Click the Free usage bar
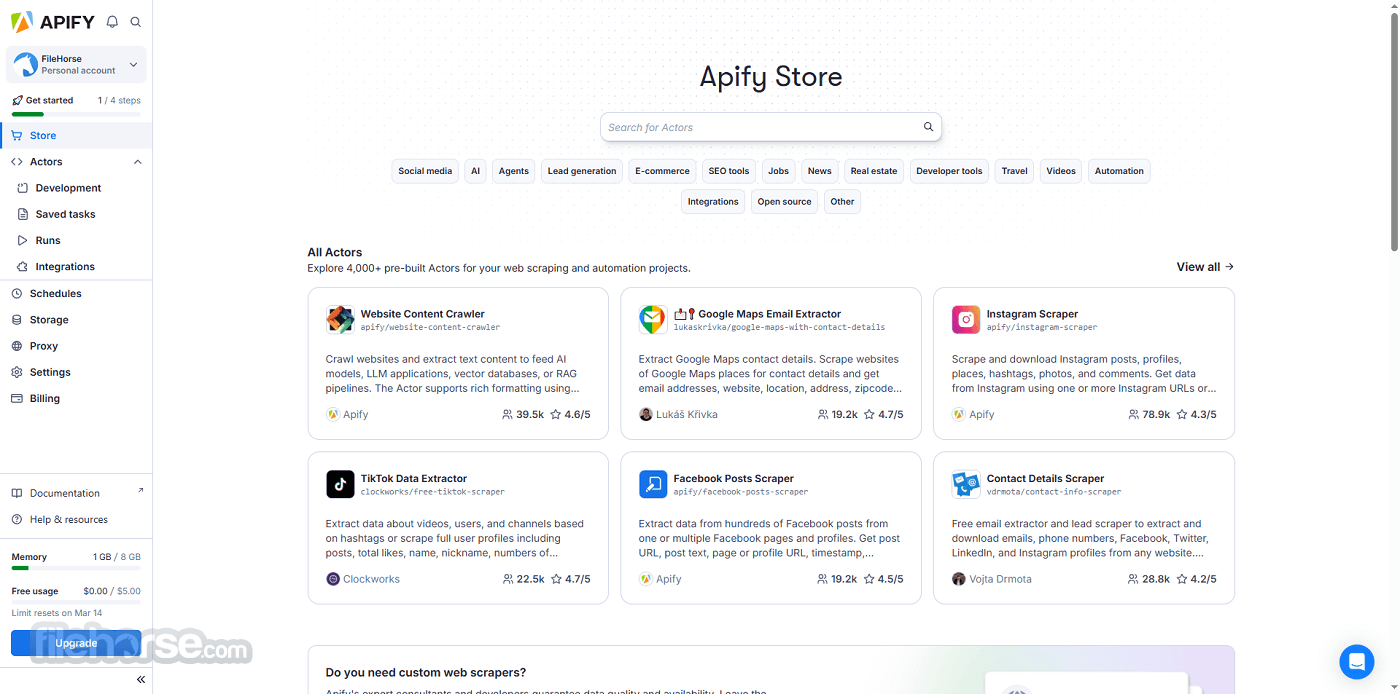Screen dimensions: 1400x694 (76, 602)
